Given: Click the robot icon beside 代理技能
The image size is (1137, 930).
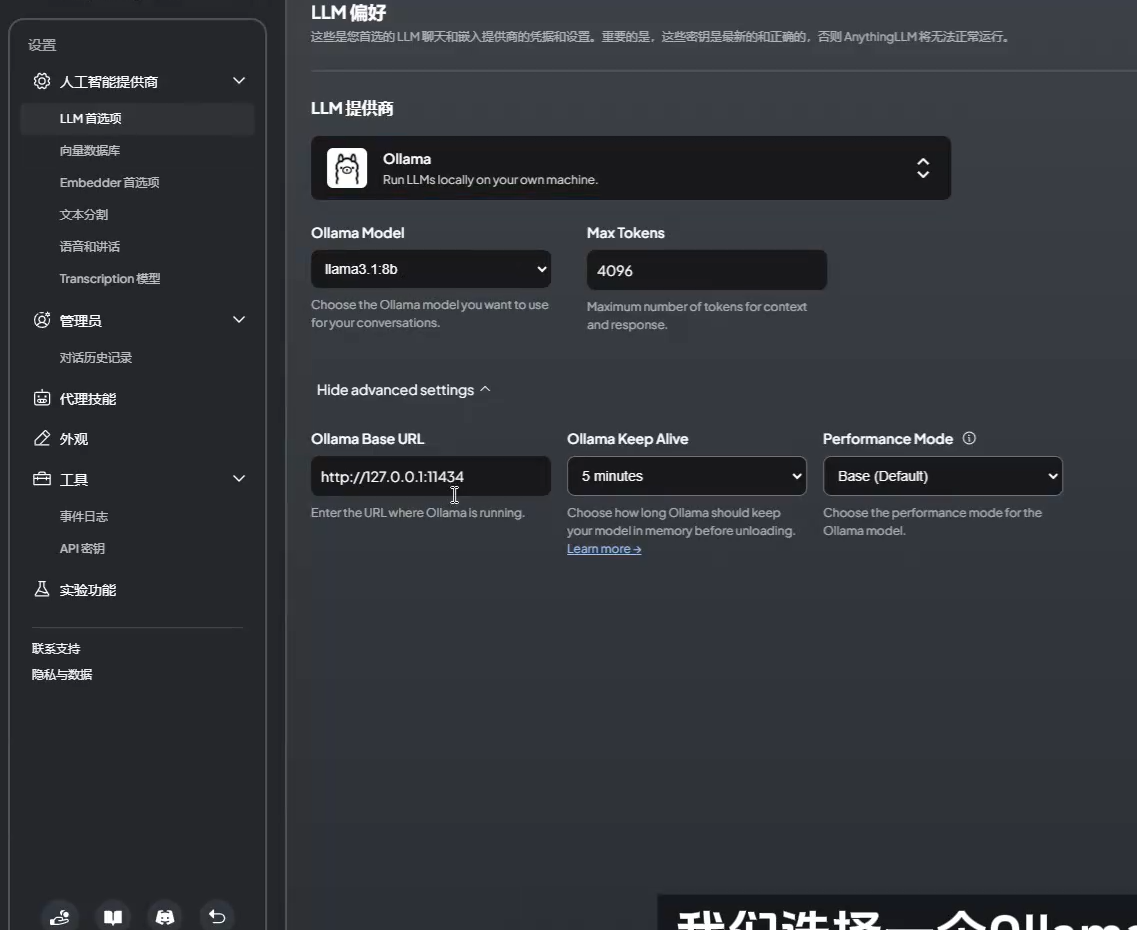Looking at the screenshot, I should (x=42, y=398).
